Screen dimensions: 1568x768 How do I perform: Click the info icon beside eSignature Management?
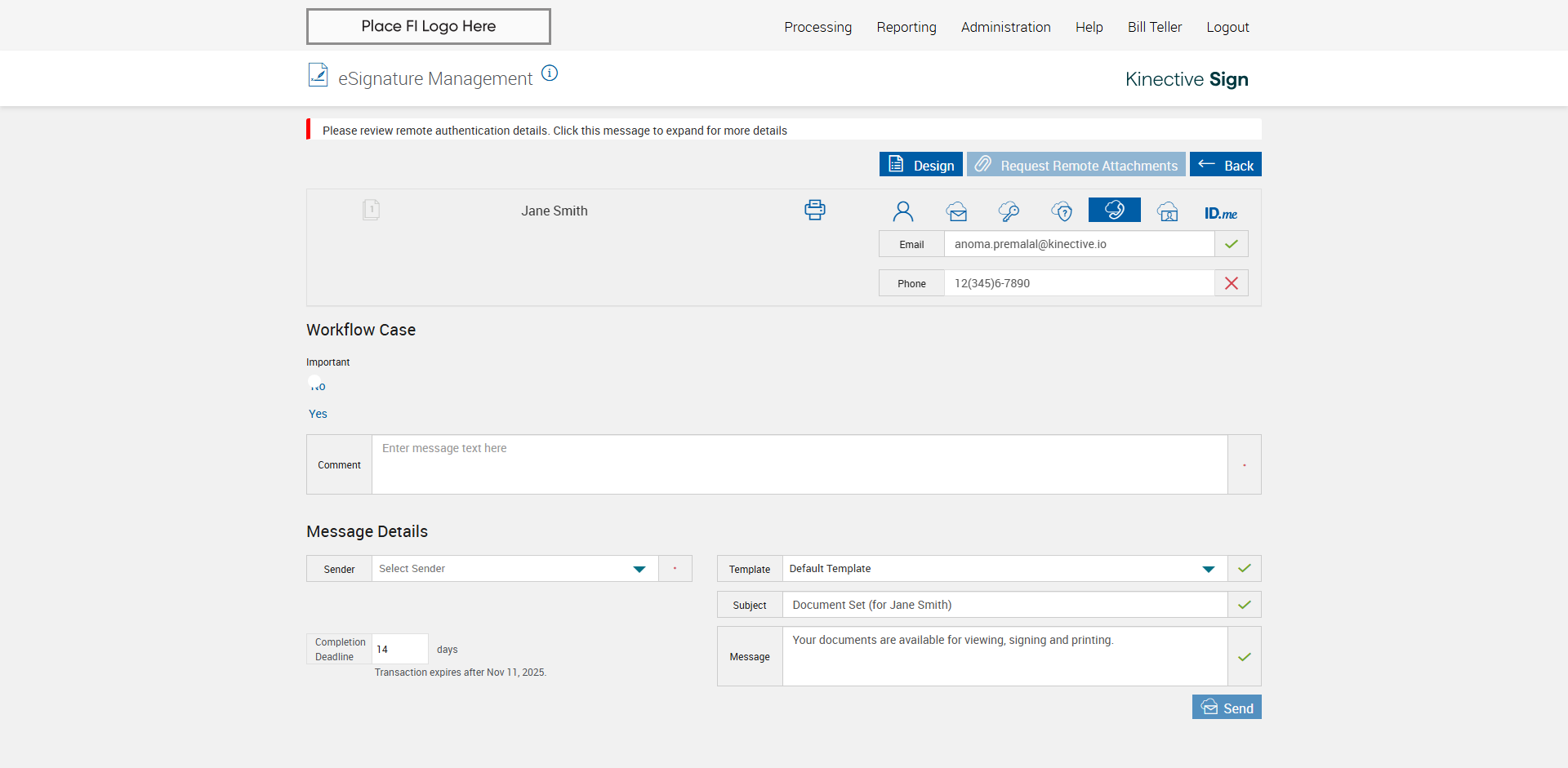pyautogui.click(x=550, y=73)
